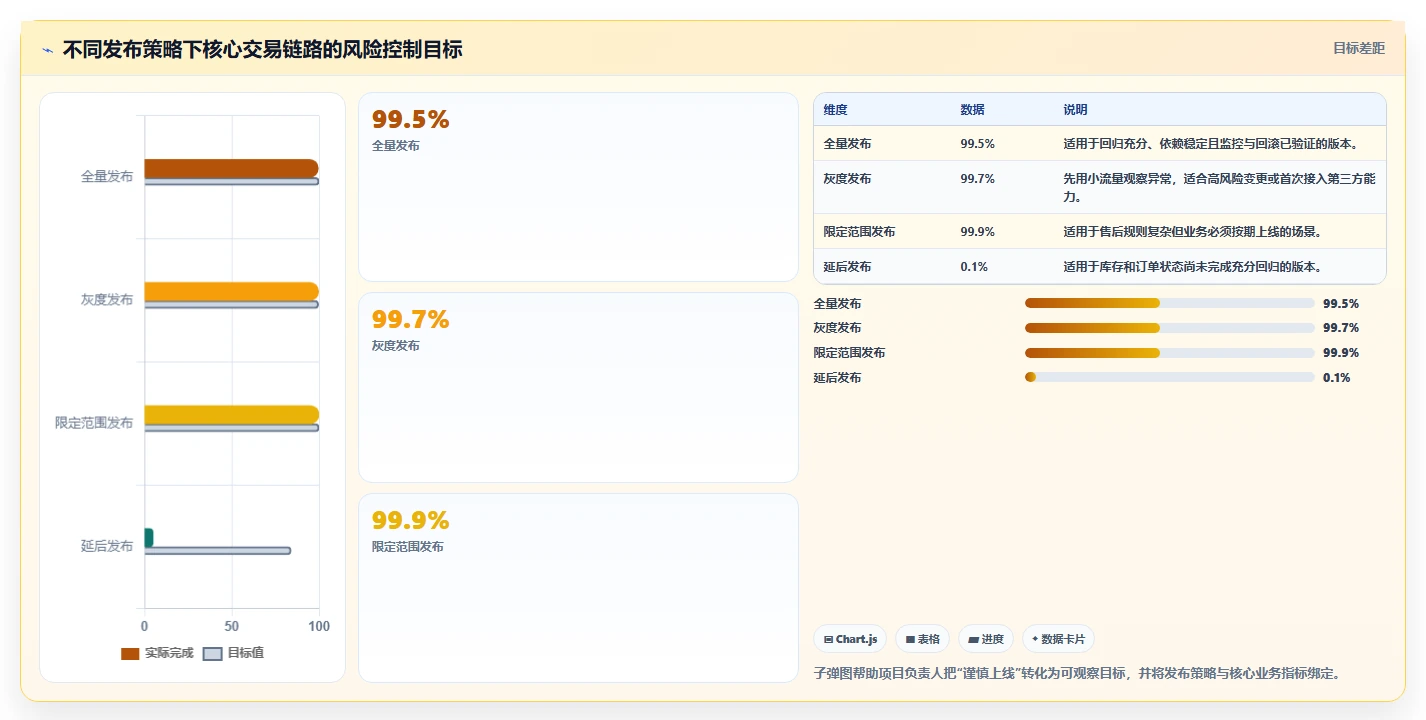Click the description starting 适用于库存和订单状态
This screenshot has height=720, width=1426.
point(1193,267)
